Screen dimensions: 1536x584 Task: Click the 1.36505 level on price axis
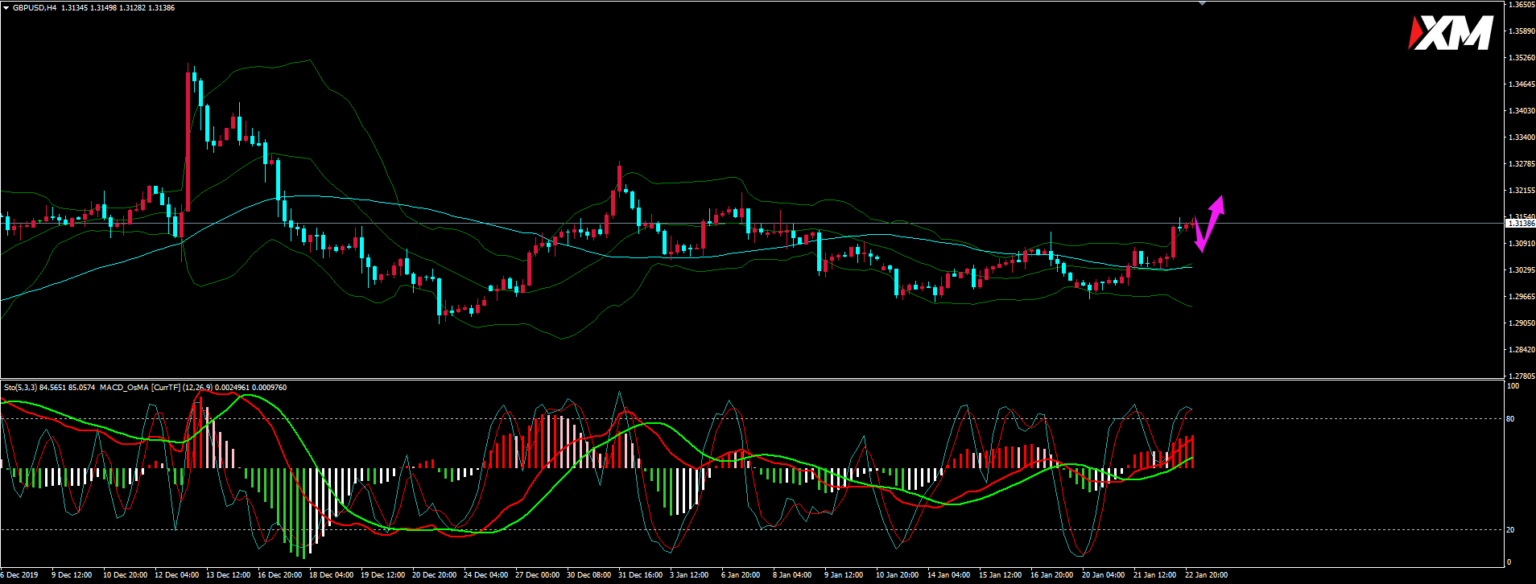[x=1520, y=5]
